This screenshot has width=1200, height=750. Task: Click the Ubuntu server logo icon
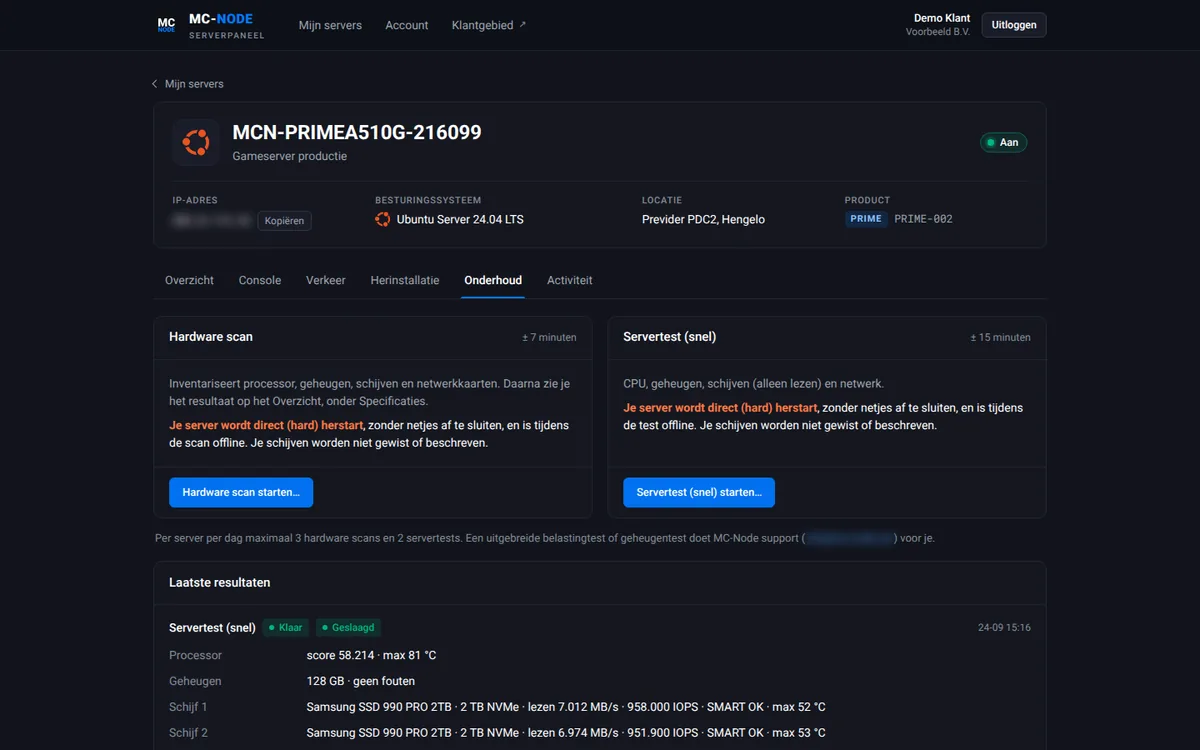tap(196, 142)
